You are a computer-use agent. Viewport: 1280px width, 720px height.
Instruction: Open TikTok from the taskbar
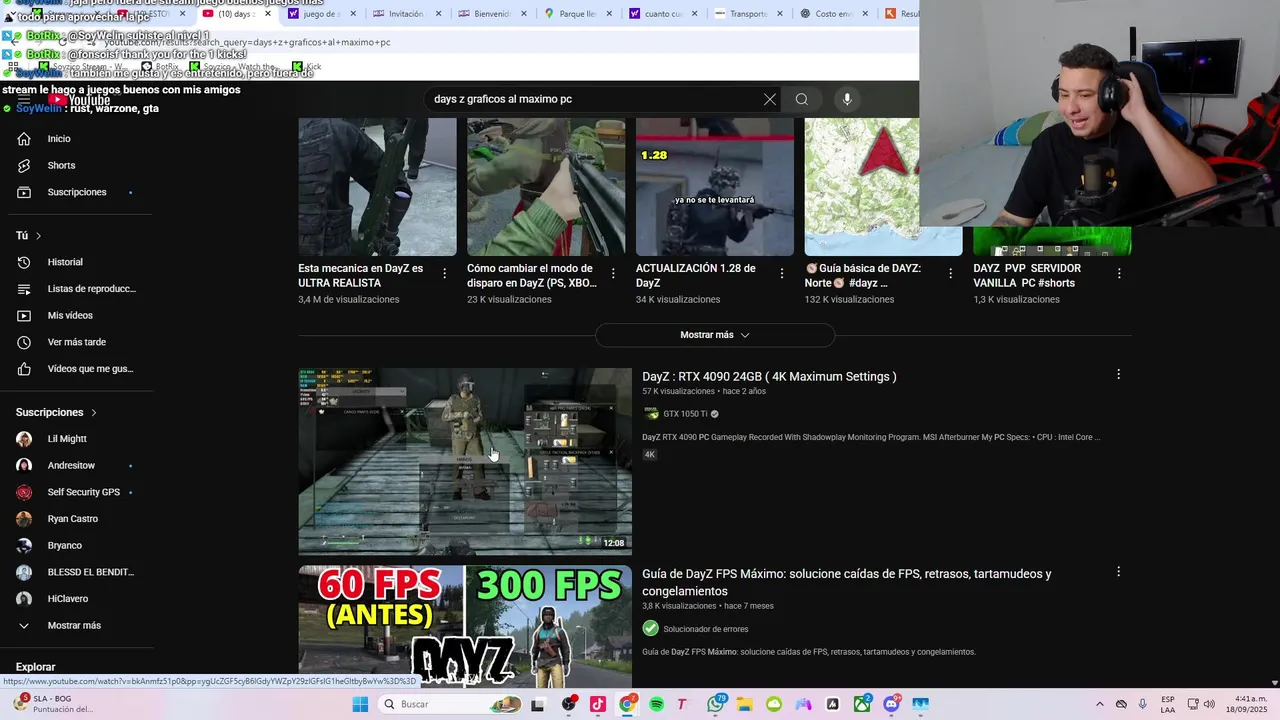(598, 704)
